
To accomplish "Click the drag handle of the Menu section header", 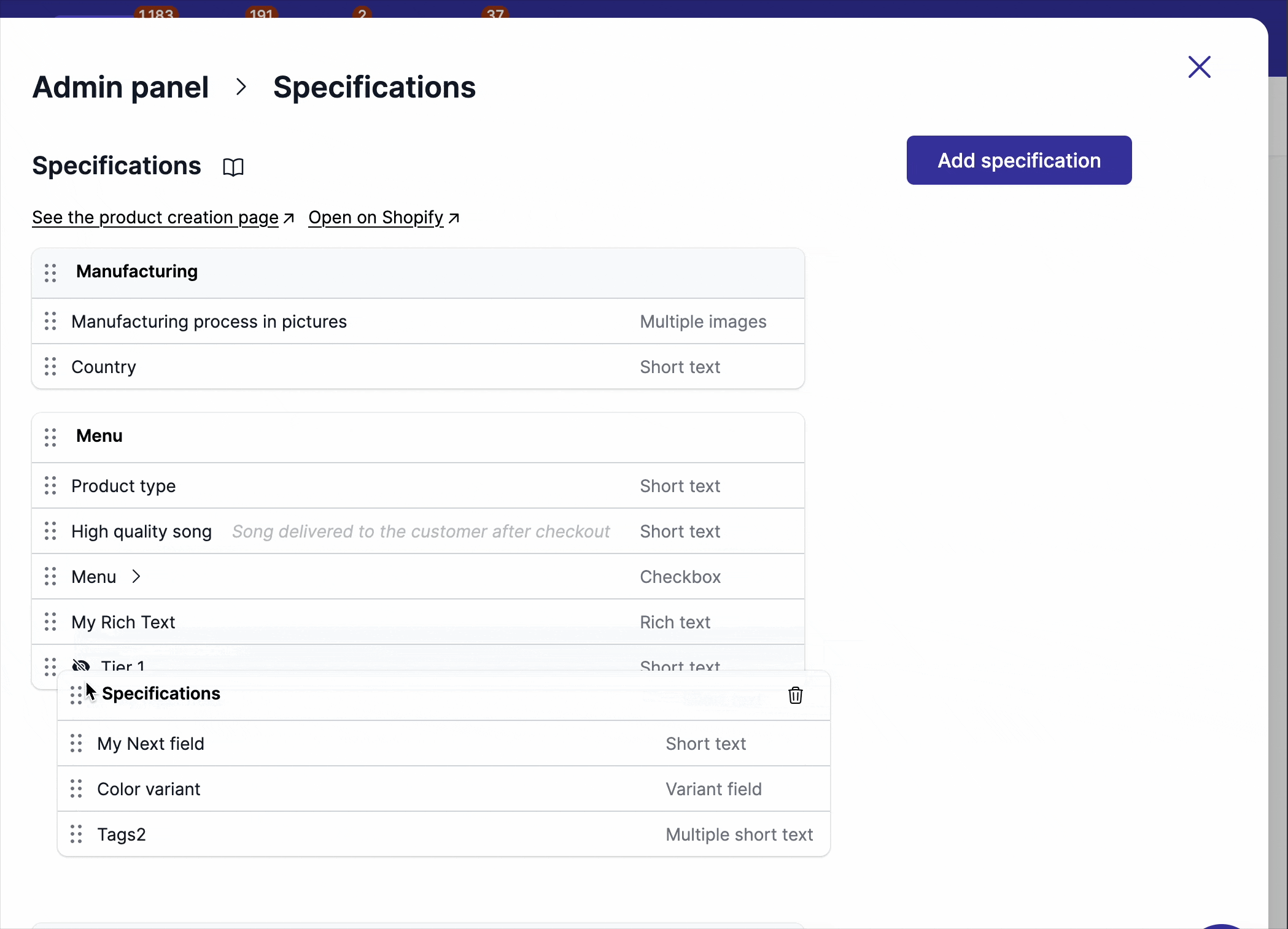I will (x=50, y=437).
